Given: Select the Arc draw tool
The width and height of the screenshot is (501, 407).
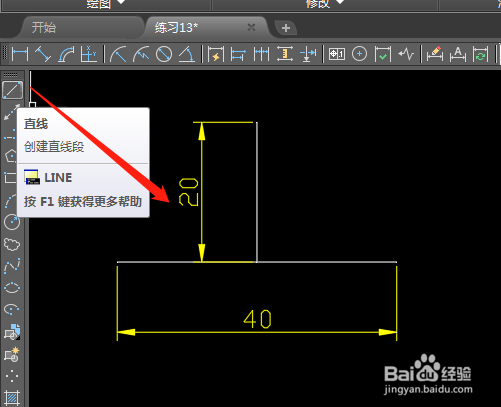Looking at the screenshot, I should pos(10,200).
